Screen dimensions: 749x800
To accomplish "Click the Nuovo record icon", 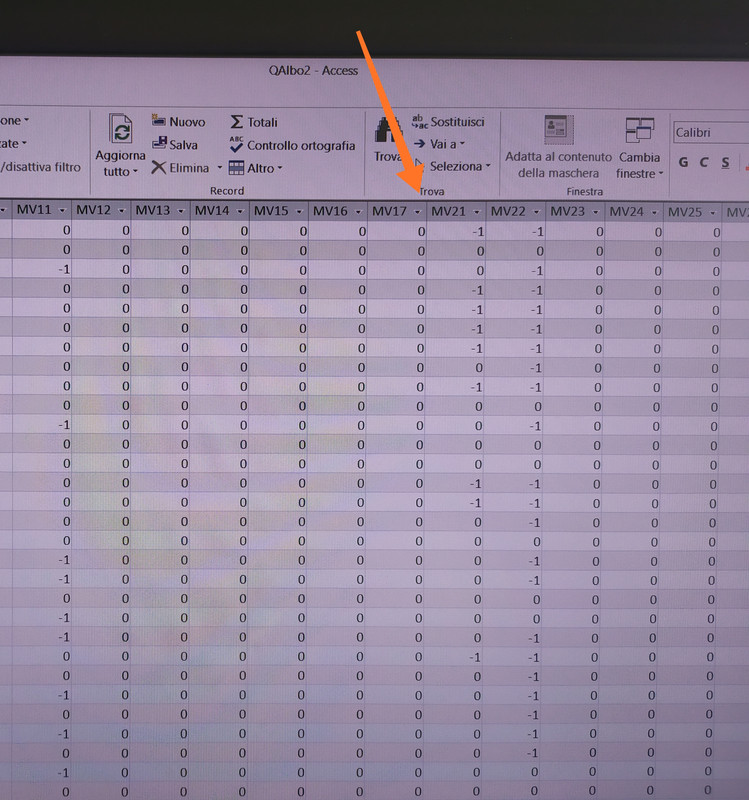I will click(x=159, y=121).
